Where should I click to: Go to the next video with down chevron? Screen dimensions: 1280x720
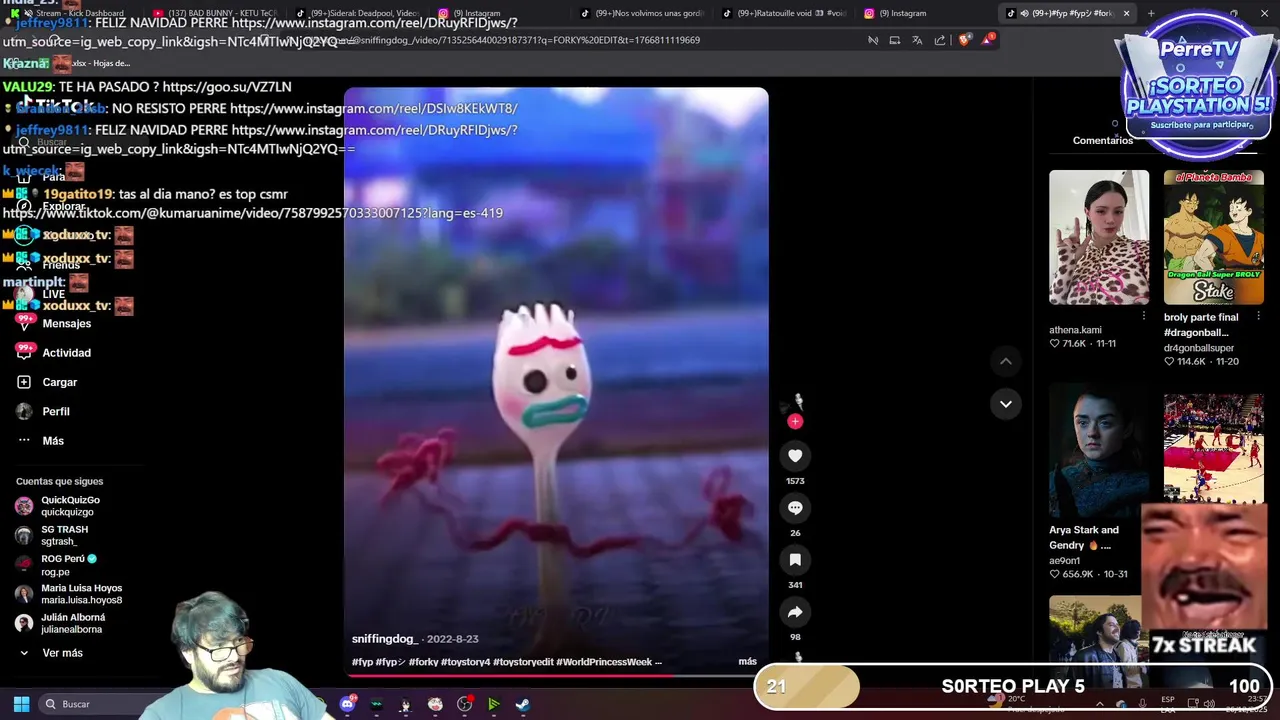tap(1006, 404)
